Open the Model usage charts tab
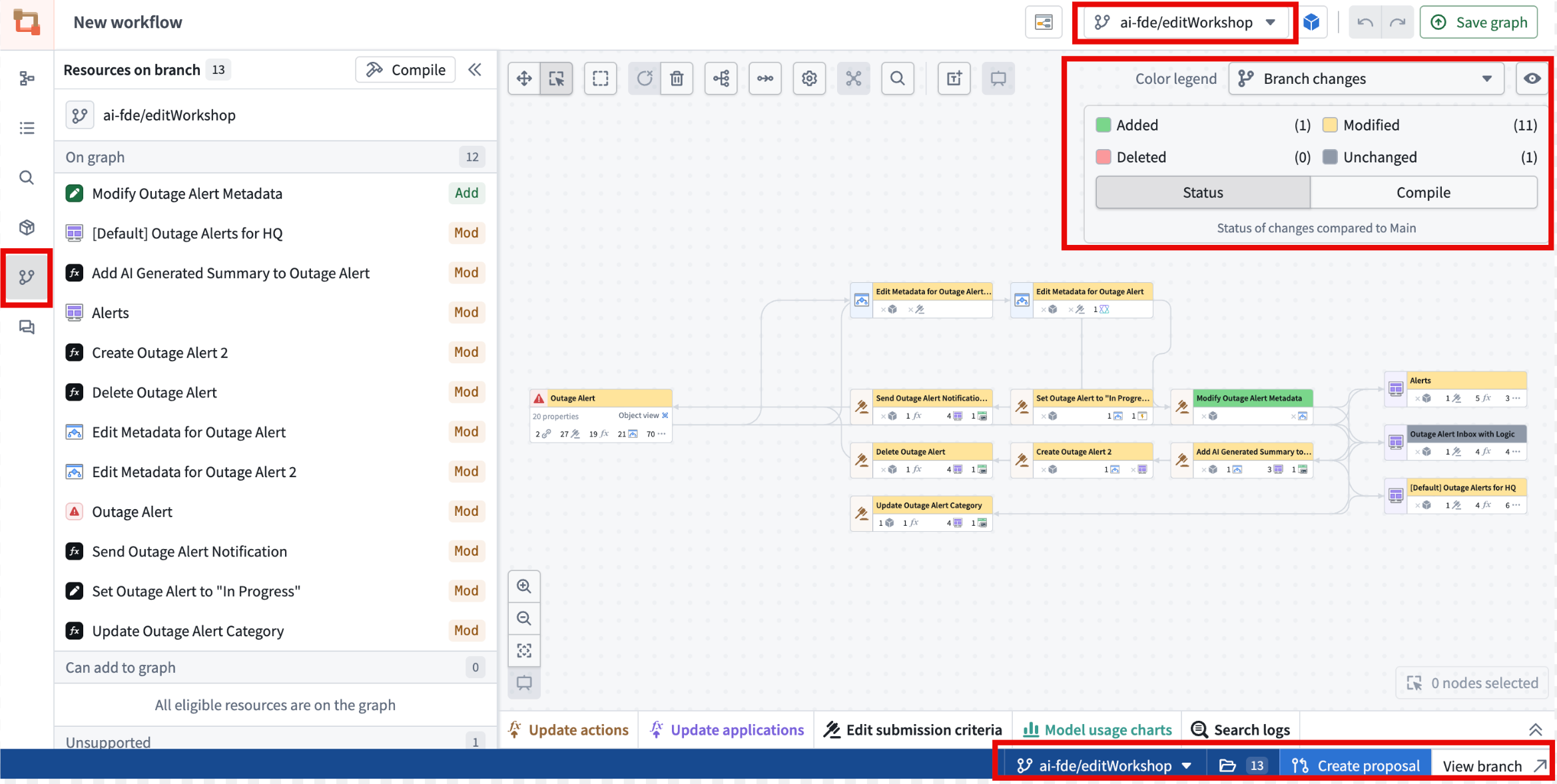The image size is (1557, 784). (1097, 730)
